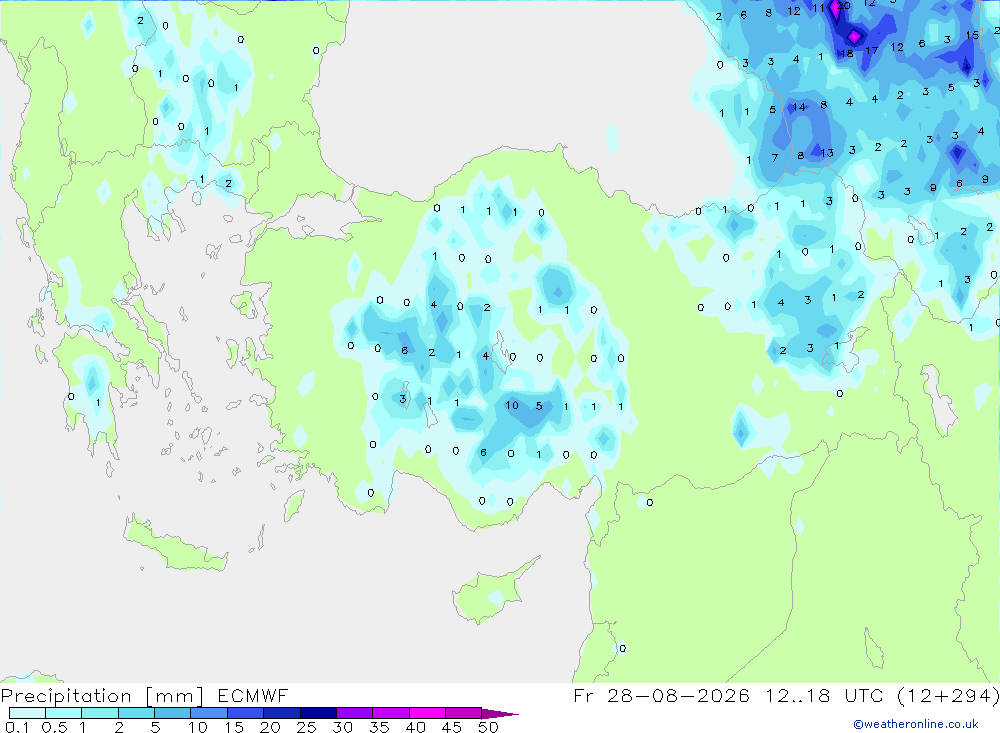Select the 40–45 mm legend color box

(x=427, y=713)
